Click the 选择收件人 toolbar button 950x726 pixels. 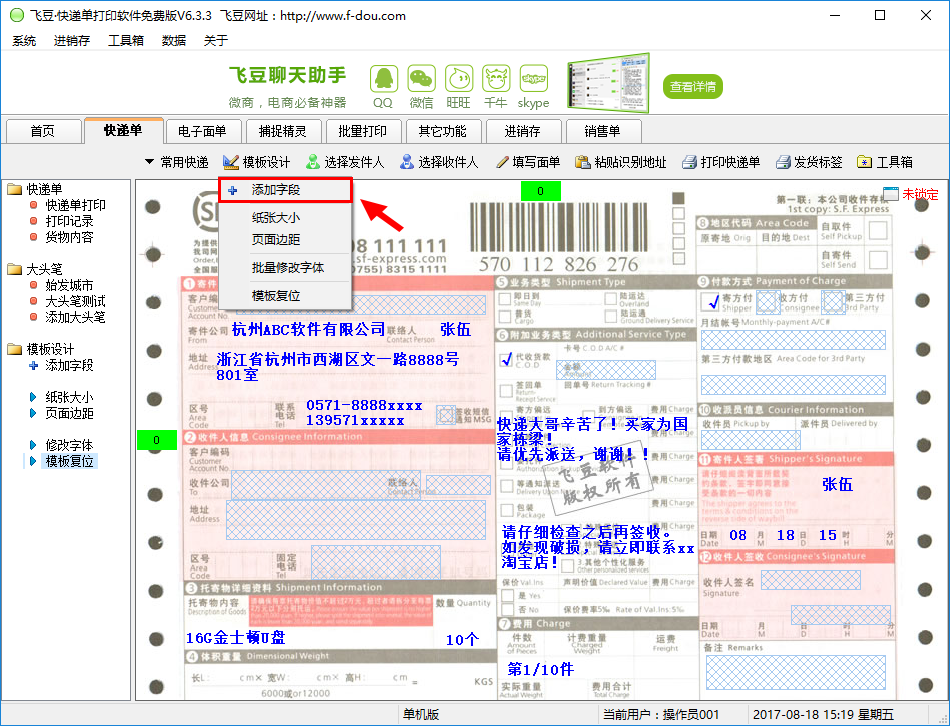coord(439,162)
